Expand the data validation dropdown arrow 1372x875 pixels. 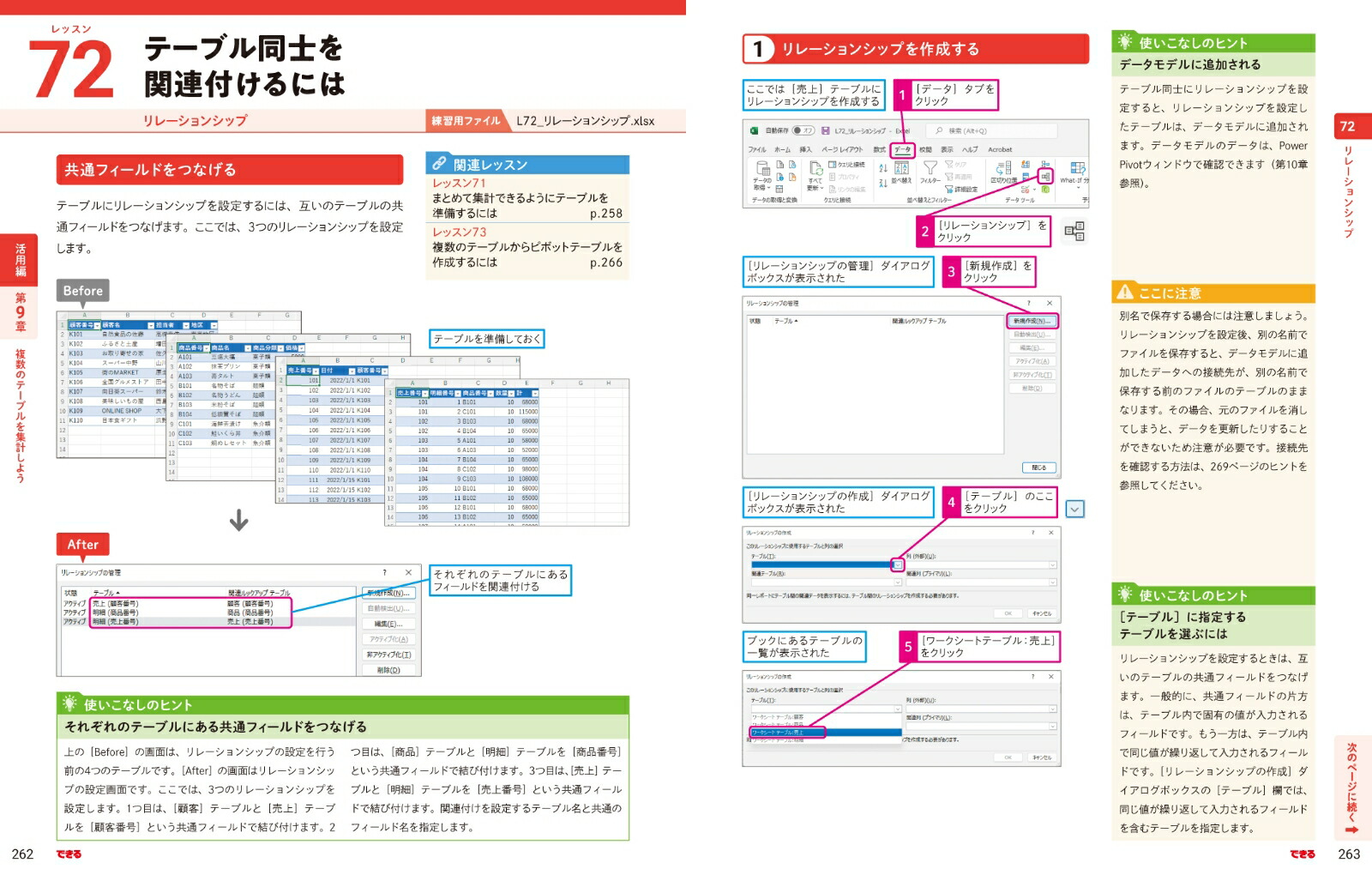pyautogui.click(x=1034, y=190)
